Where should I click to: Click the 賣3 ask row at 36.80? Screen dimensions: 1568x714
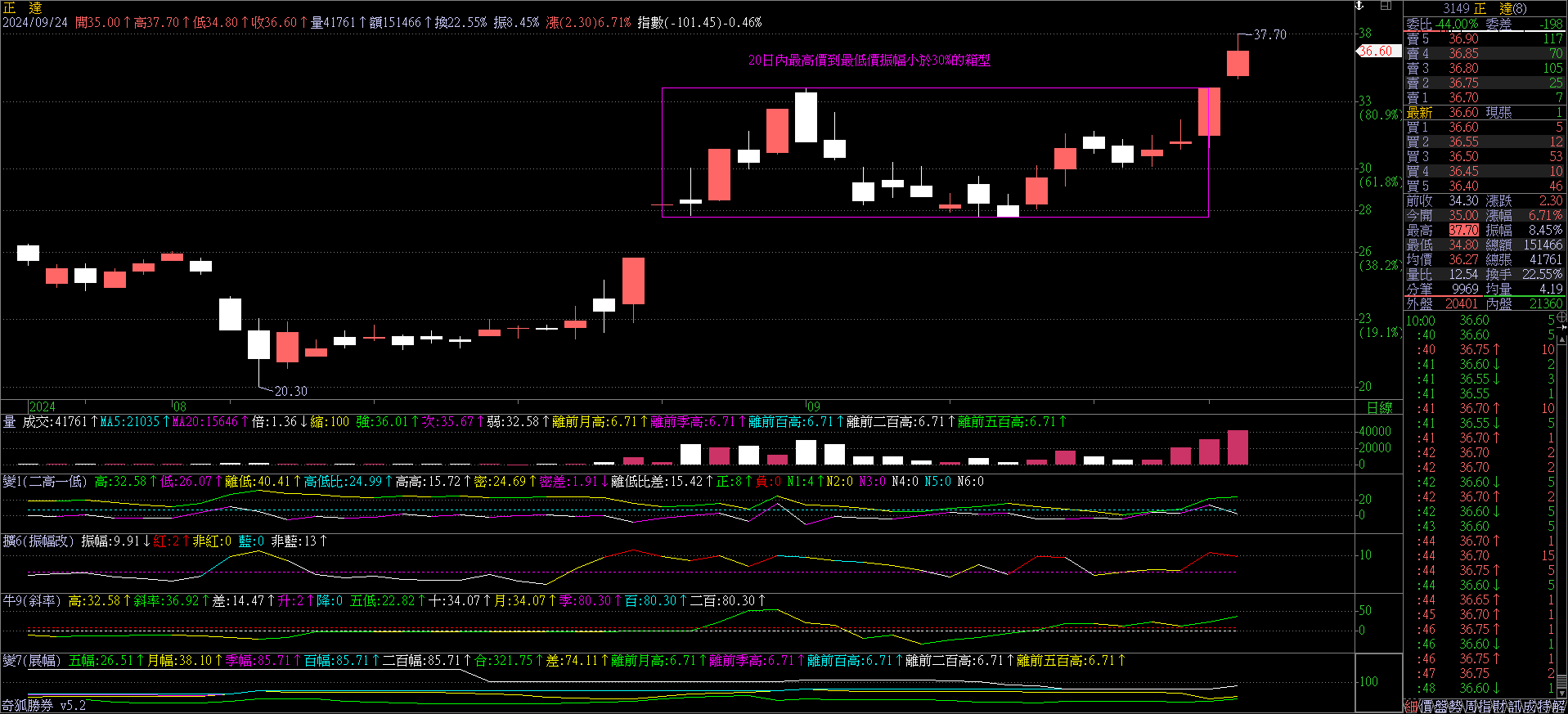click(x=1484, y=68)
